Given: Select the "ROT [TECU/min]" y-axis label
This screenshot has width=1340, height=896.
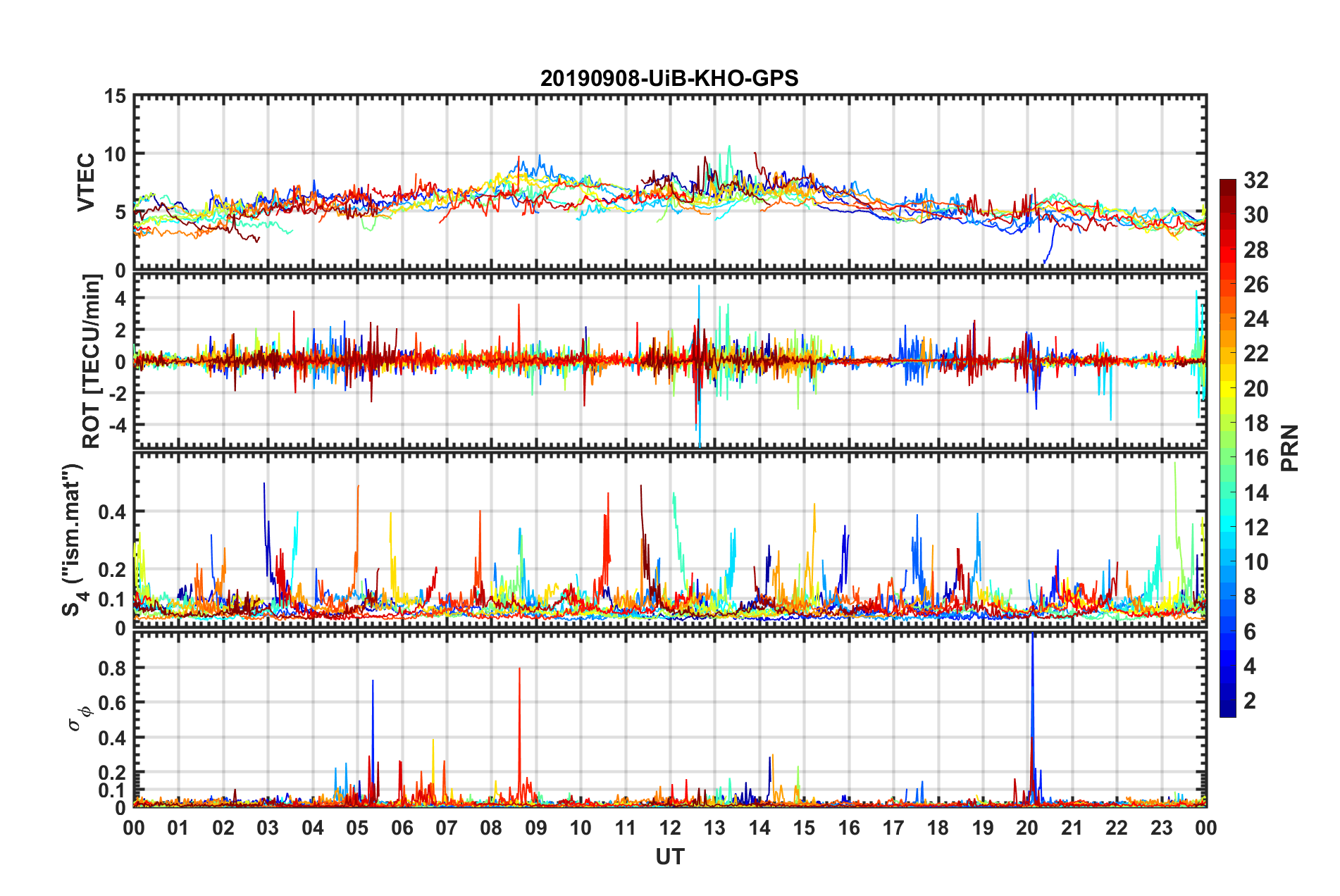Looking at the screenshot, I should tap(92, 361).
